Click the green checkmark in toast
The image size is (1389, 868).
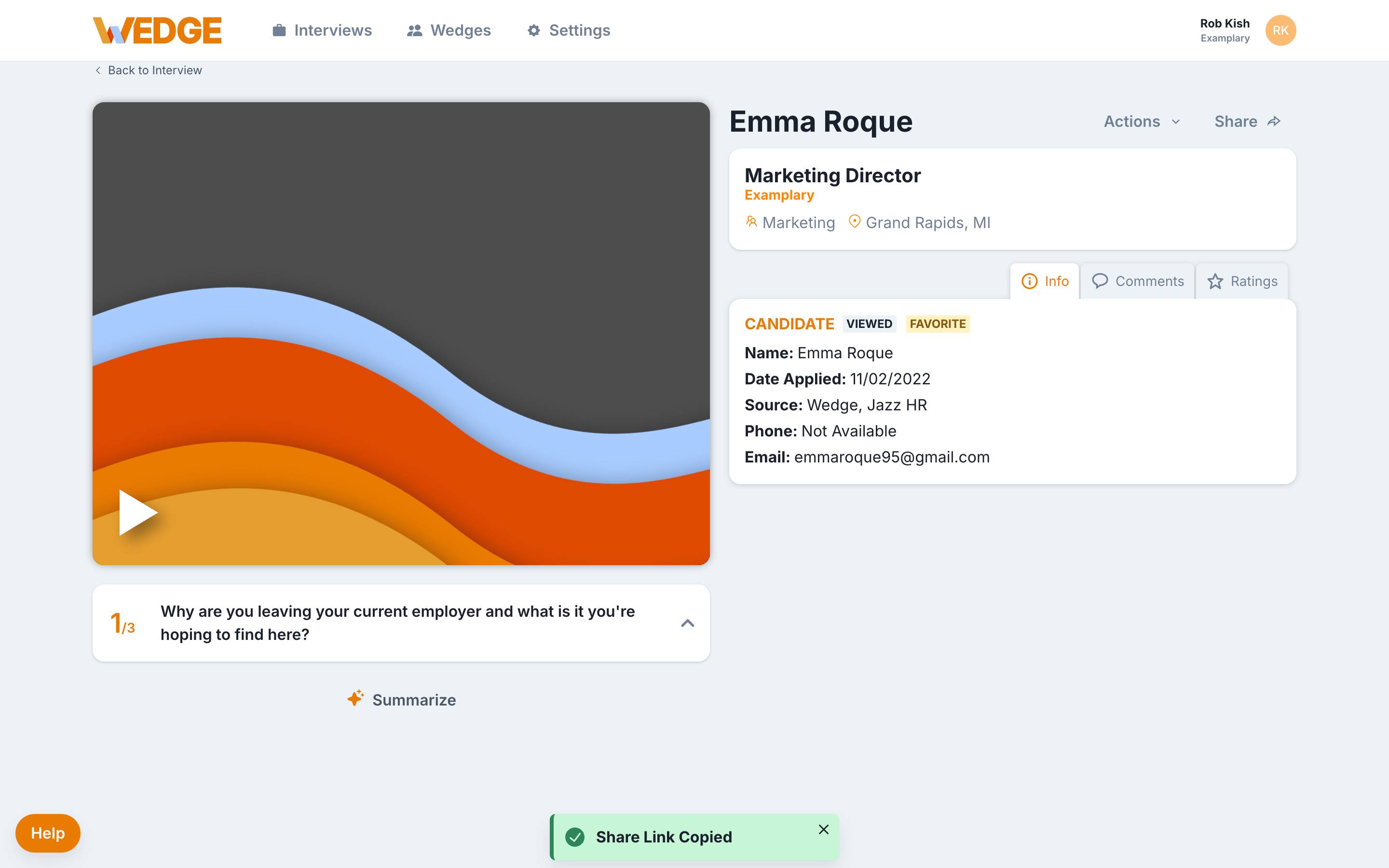574,837
